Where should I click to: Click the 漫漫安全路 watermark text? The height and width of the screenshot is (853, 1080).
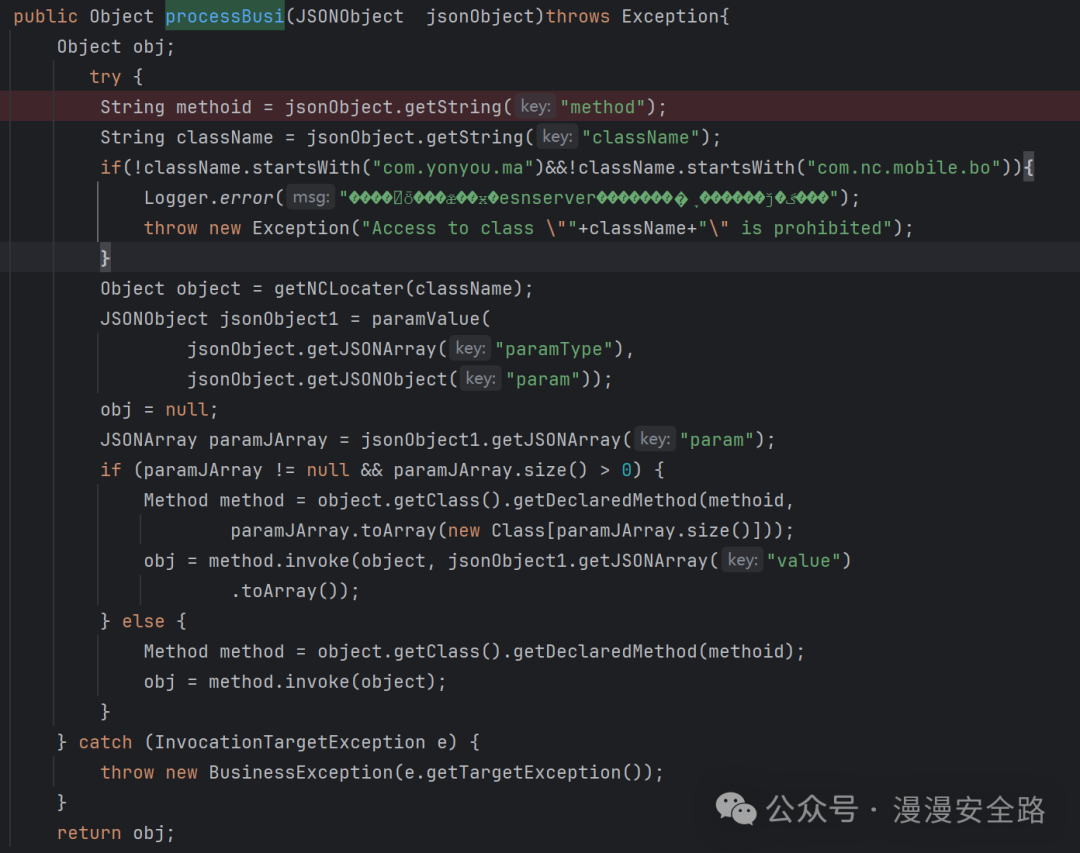point(968,809)
